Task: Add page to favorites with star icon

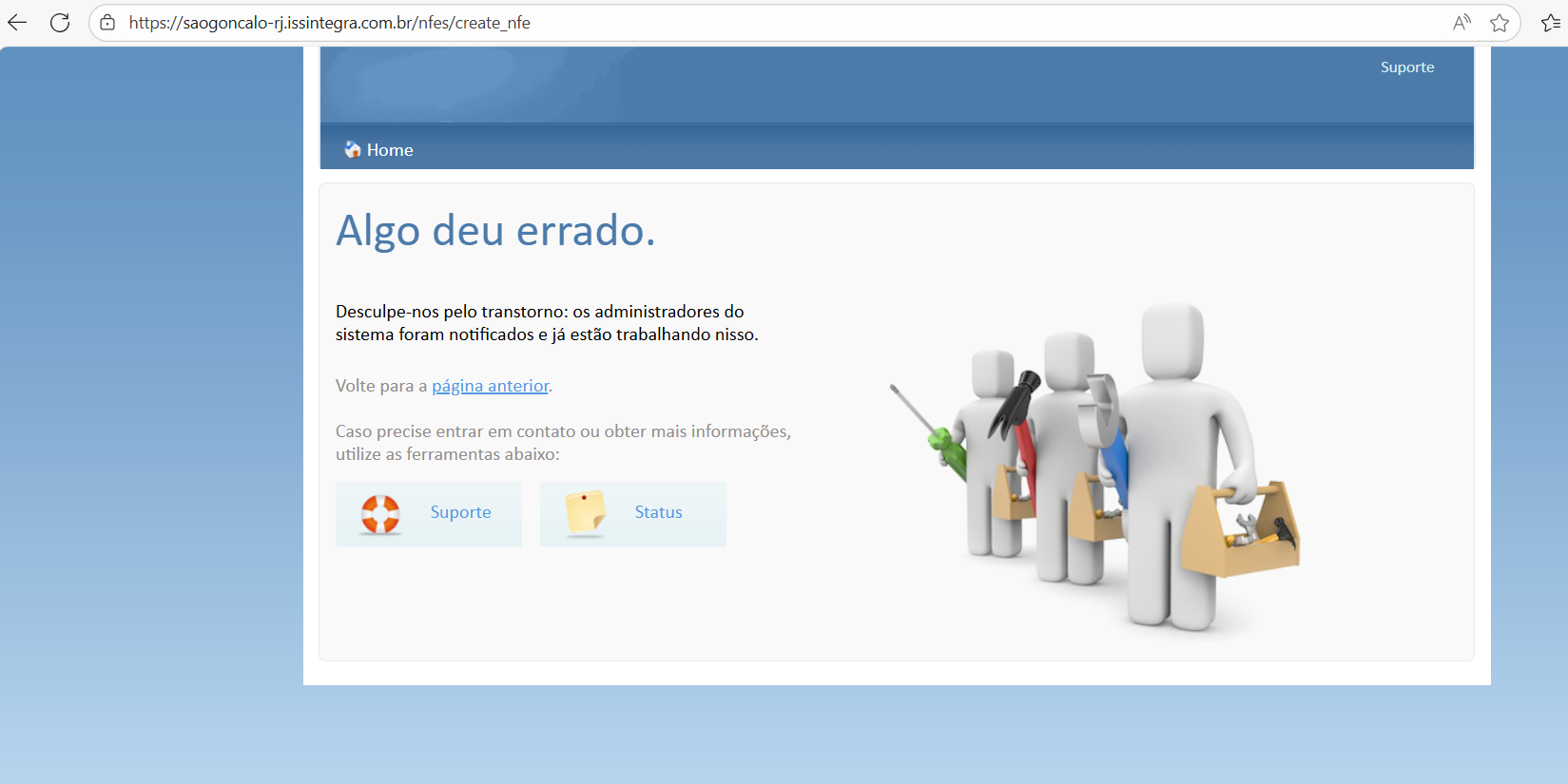Action: [x=1500, y=23]
